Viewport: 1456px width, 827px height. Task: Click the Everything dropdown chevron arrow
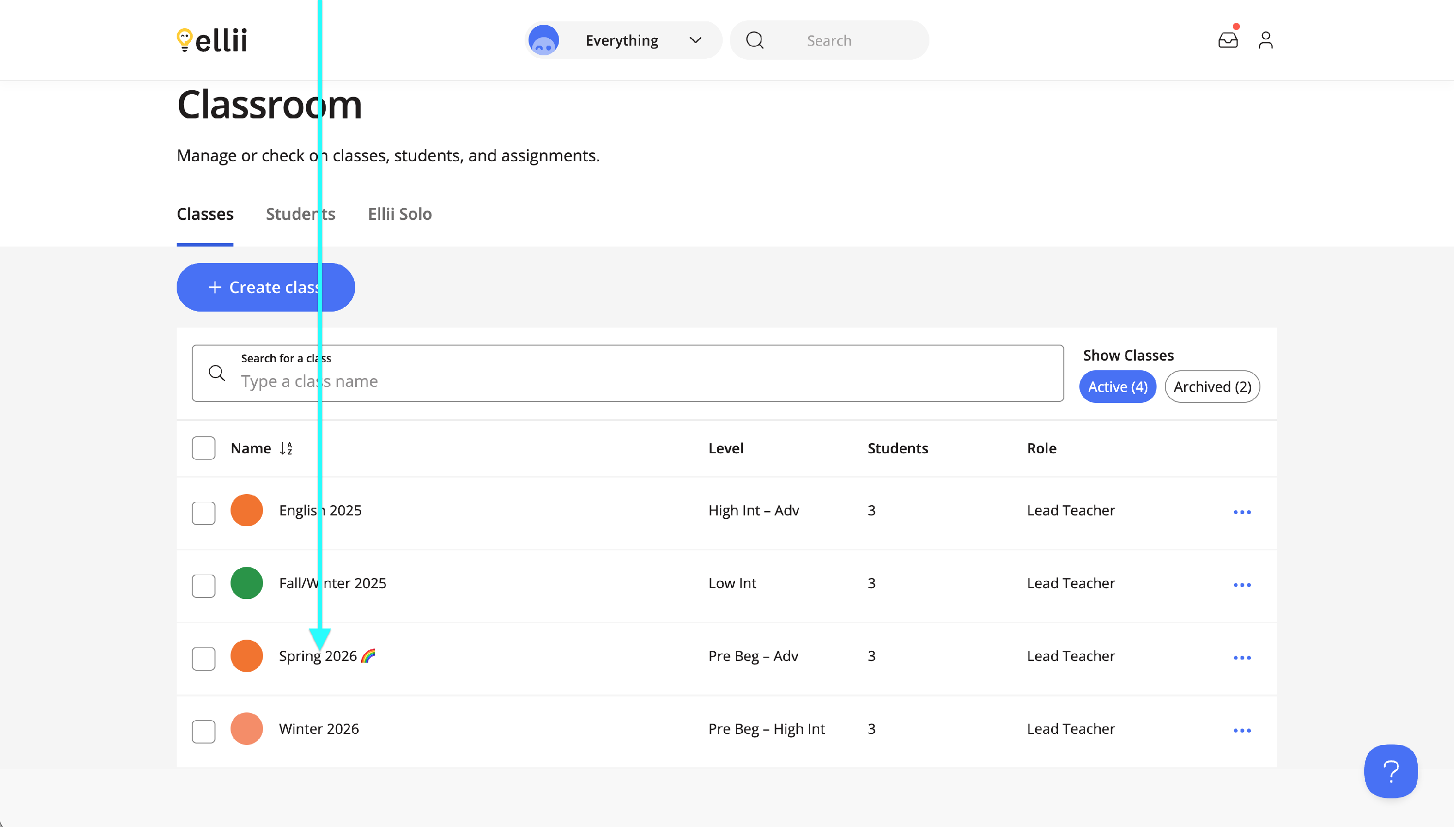696,40
